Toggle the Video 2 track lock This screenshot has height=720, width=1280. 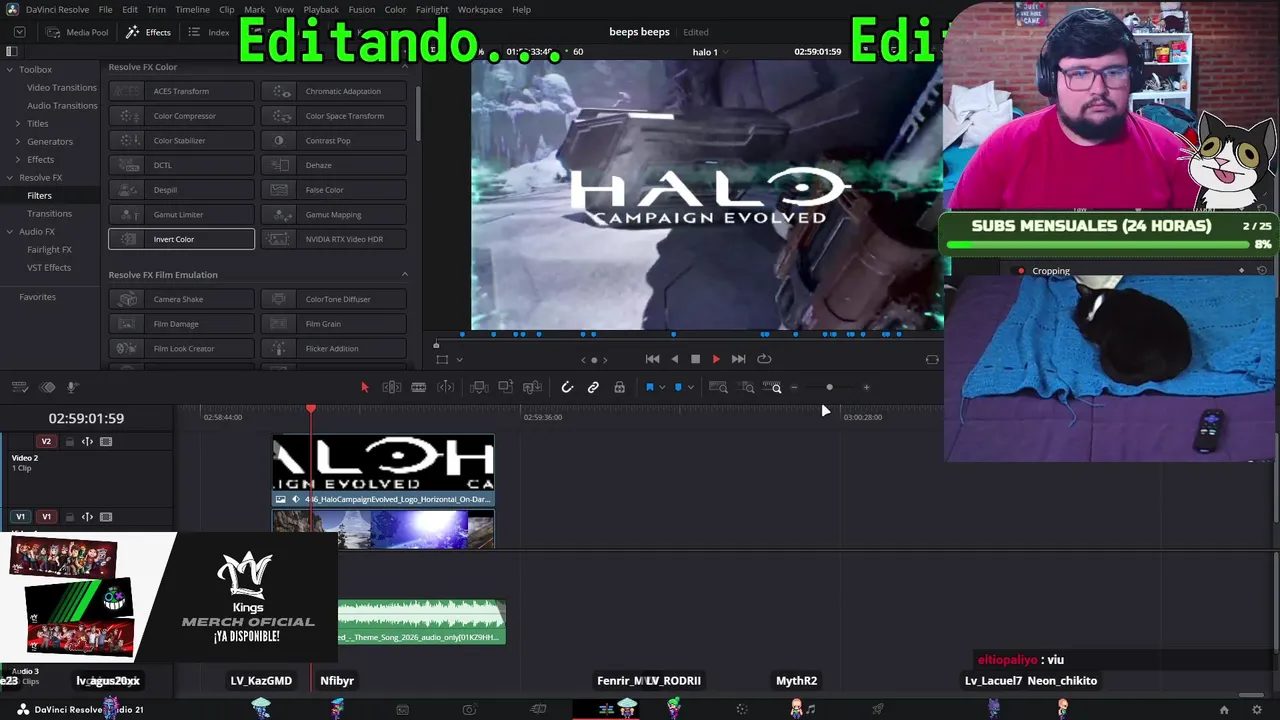point(69,442)
